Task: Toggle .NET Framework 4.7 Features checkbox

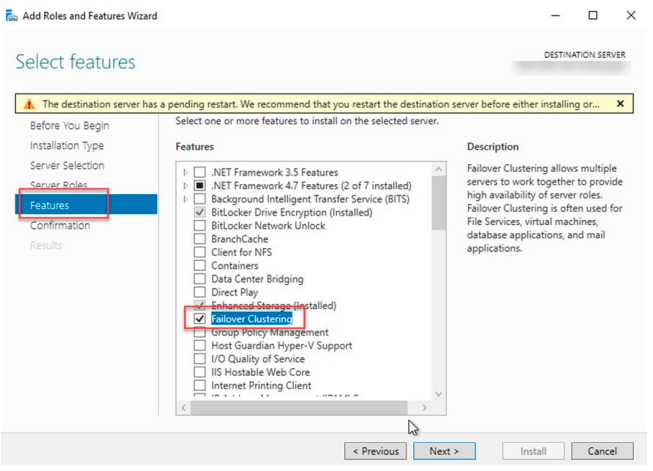Action: [x=200, y=185]
